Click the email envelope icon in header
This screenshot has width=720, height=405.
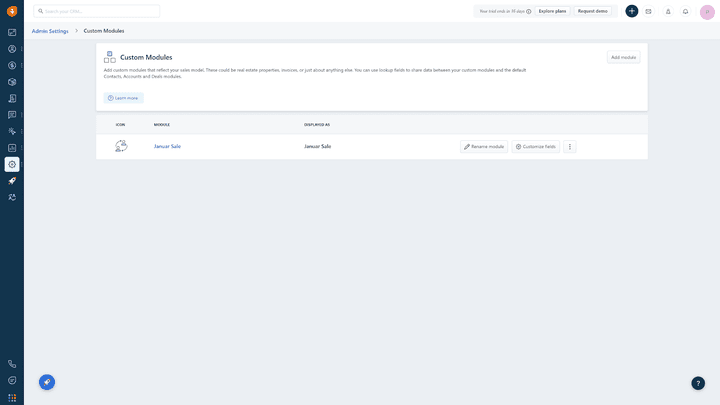click(648, 11)
